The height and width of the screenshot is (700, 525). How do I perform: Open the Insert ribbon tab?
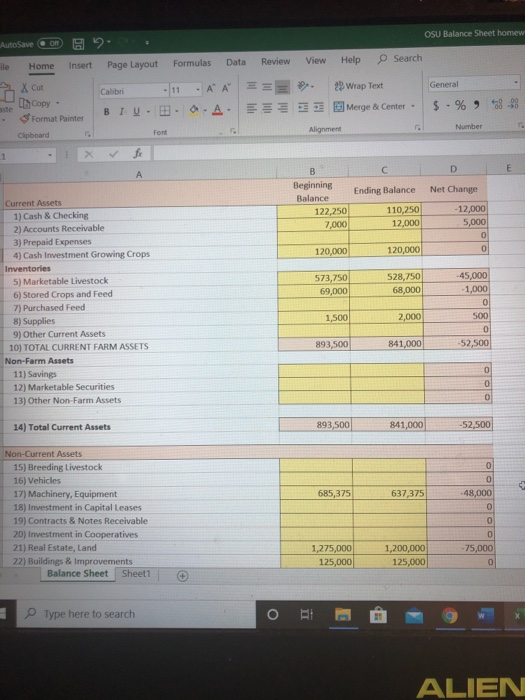[80, 65]
